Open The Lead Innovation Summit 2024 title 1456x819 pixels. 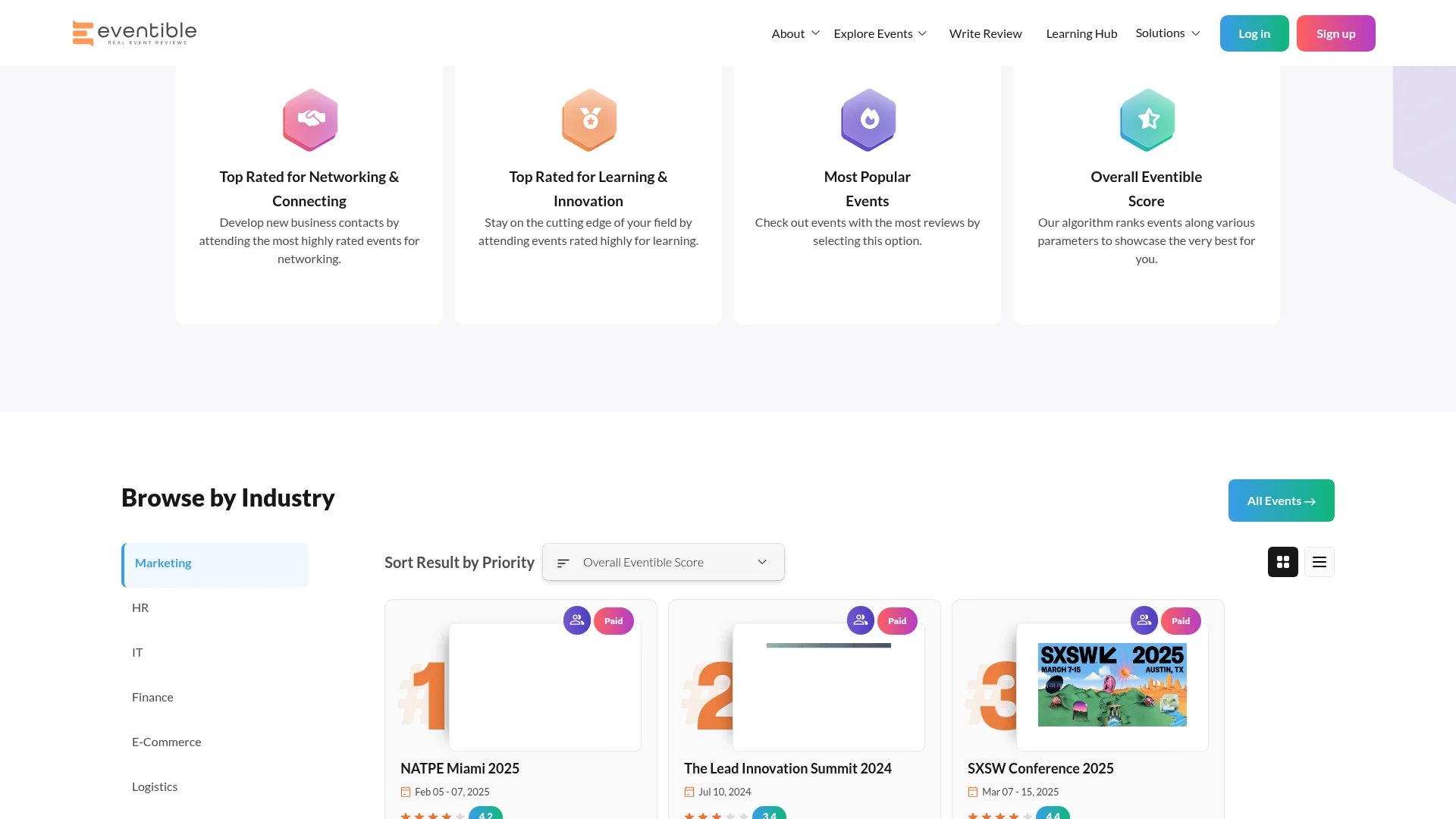tap(788, 768)
